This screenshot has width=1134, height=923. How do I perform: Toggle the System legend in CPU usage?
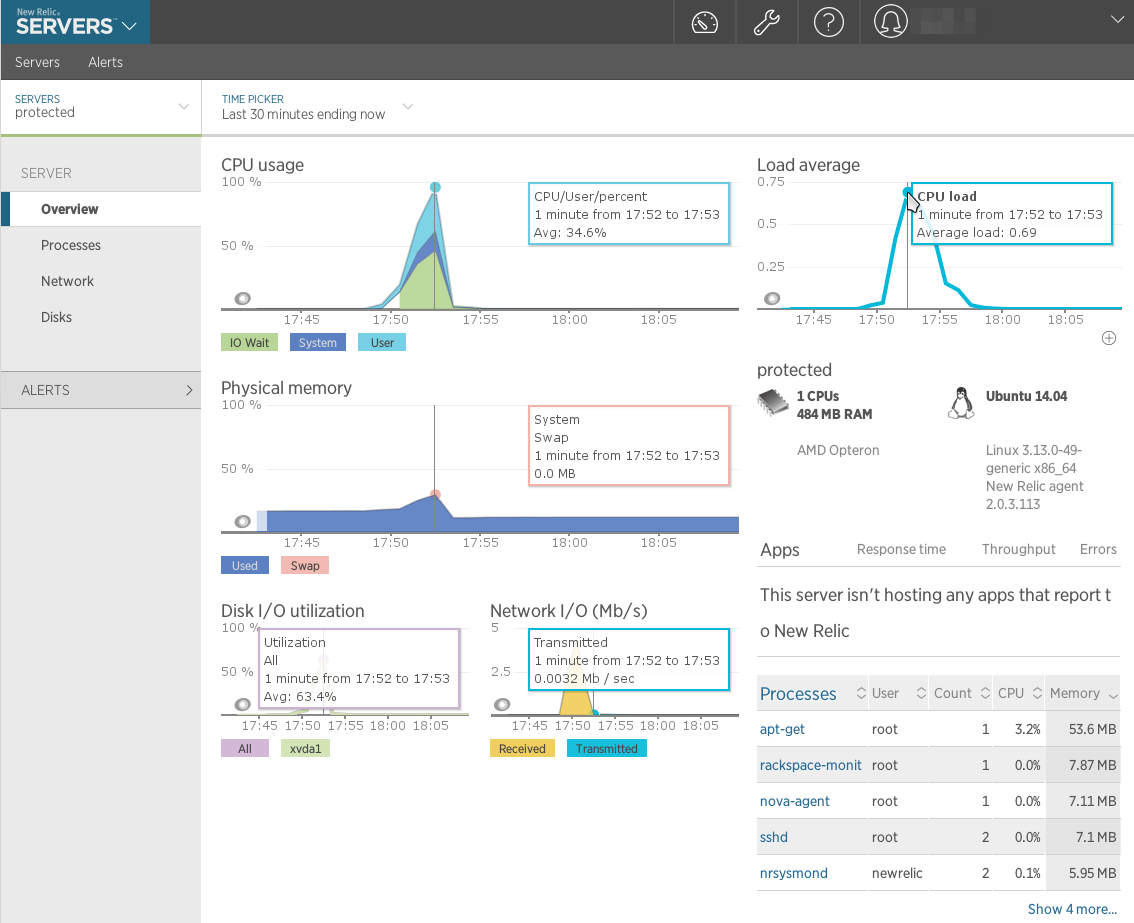(317, 343)
